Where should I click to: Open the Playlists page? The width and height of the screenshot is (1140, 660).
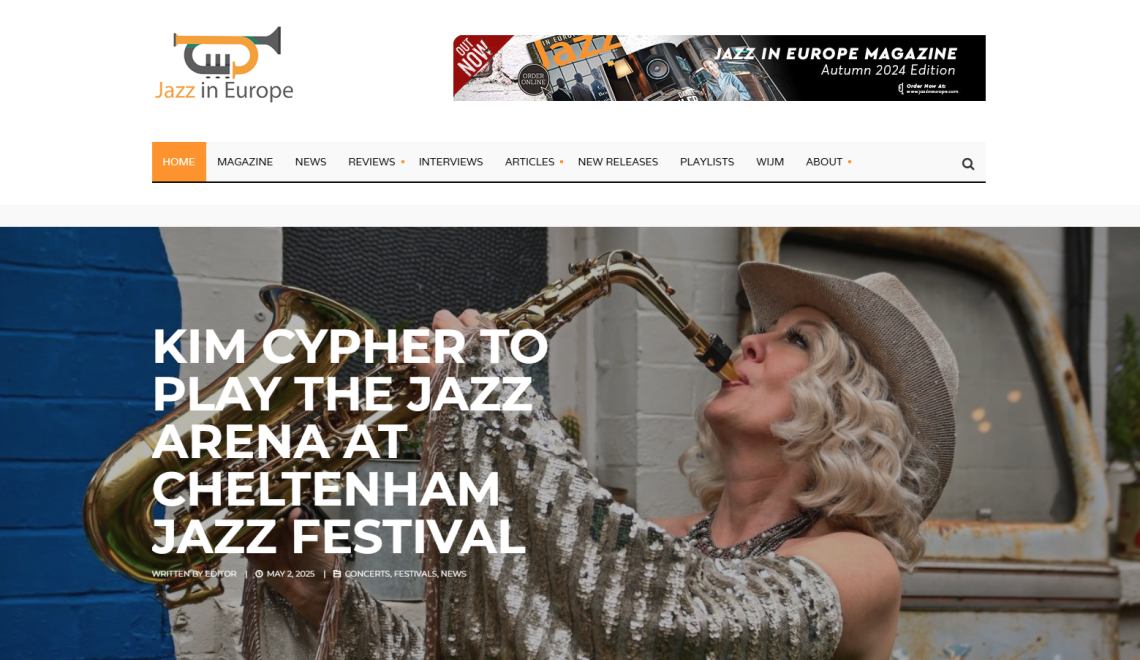(x=707, y=162)
